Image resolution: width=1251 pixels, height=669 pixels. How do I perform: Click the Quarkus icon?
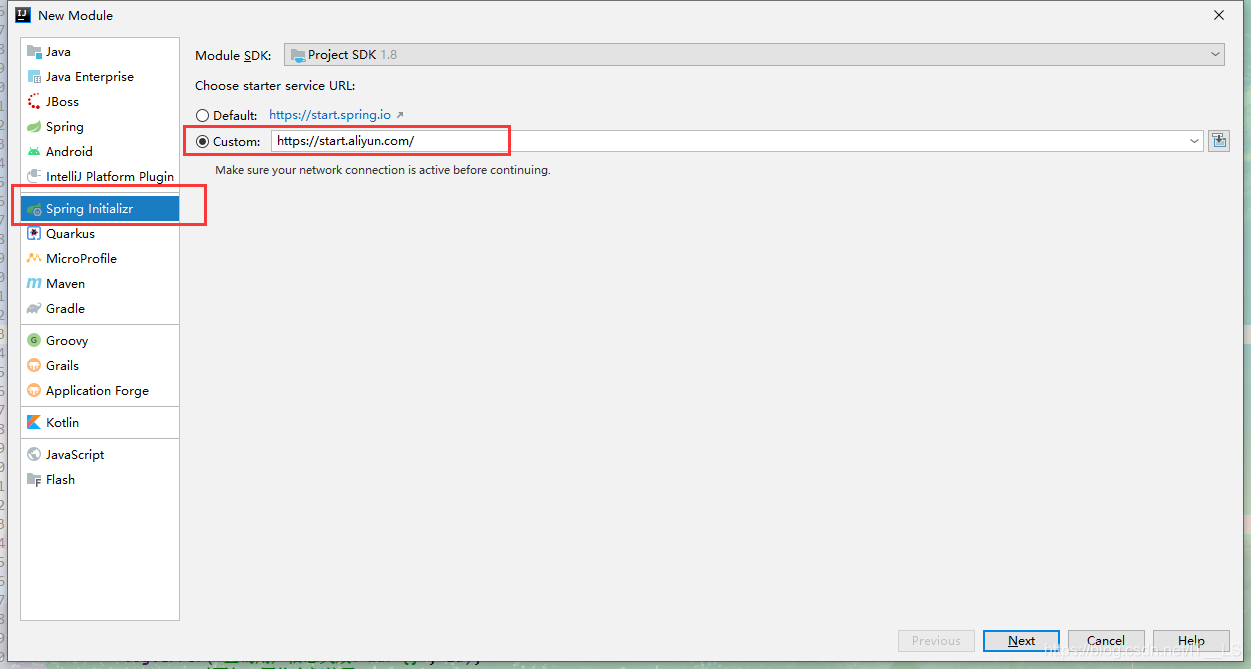(34, 234)
